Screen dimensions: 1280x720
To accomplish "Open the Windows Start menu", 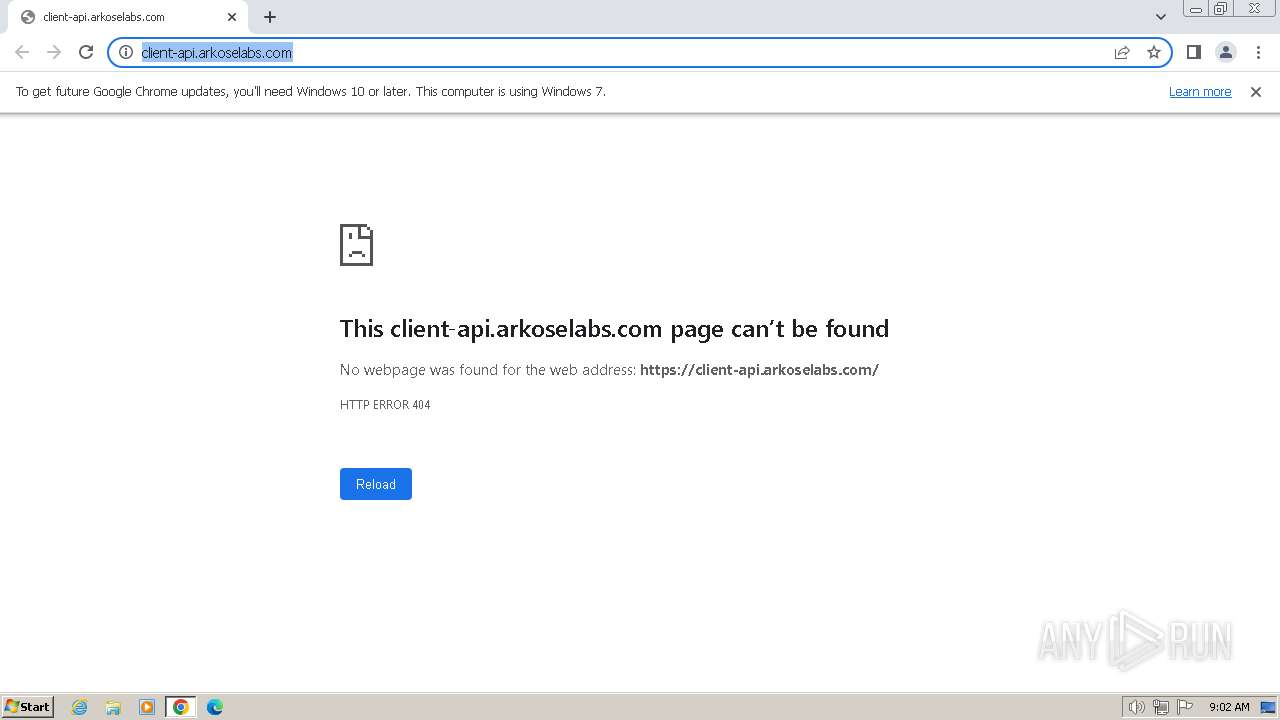I will (x=28, y=707).
